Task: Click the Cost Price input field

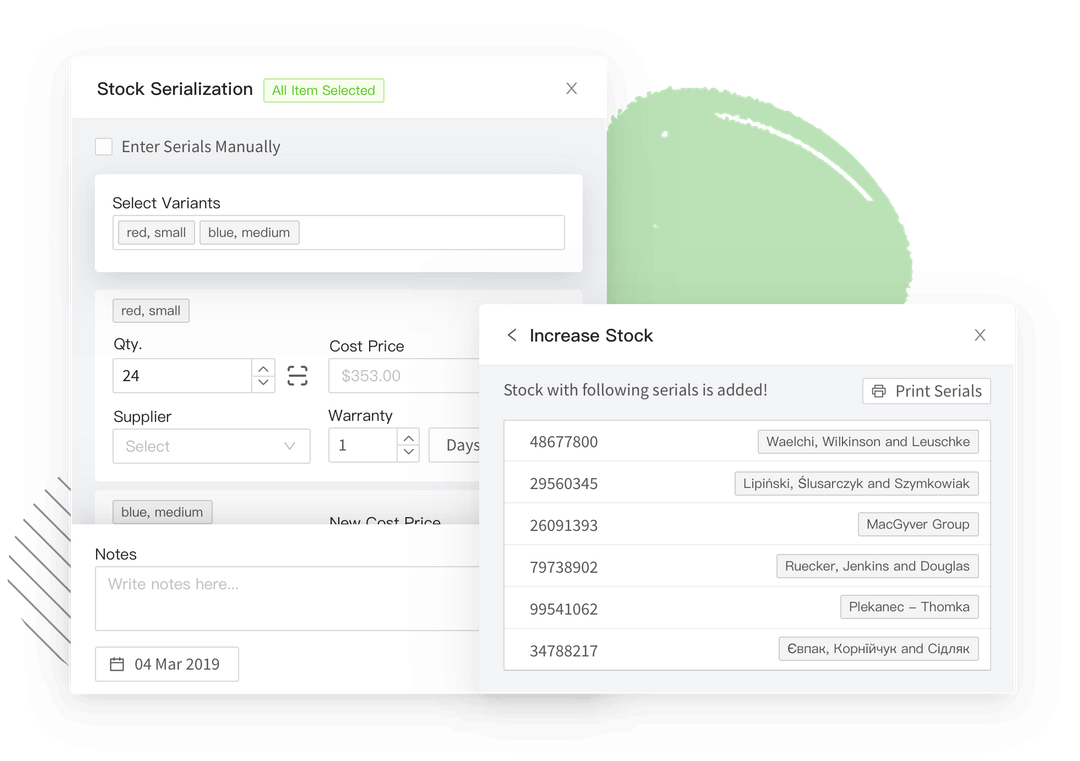Action: pos(400,375)
